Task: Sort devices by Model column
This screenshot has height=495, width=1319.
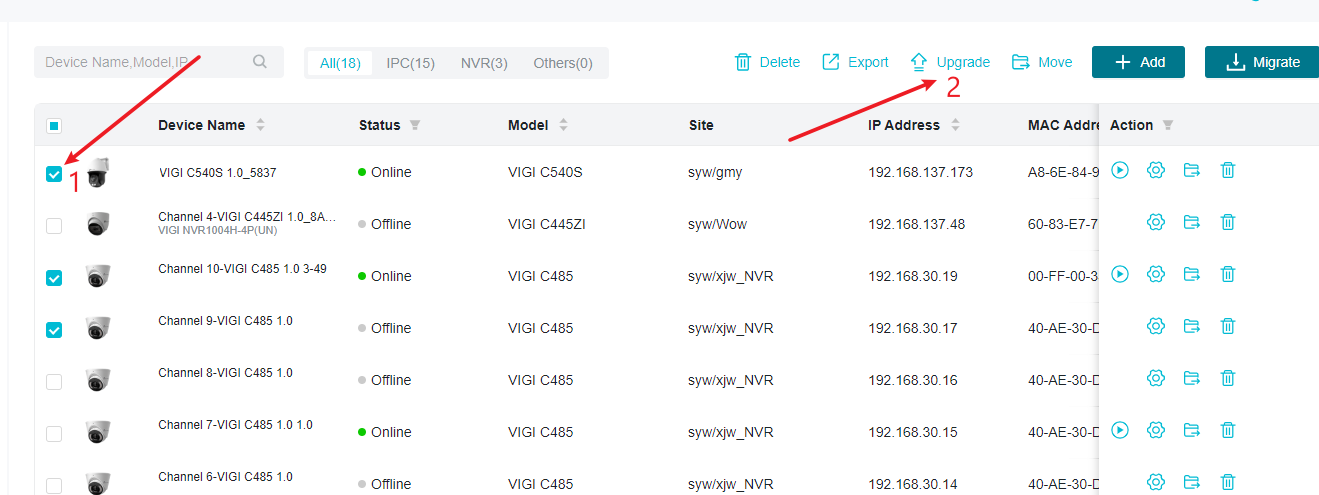Action: click(x=563, y=125)
